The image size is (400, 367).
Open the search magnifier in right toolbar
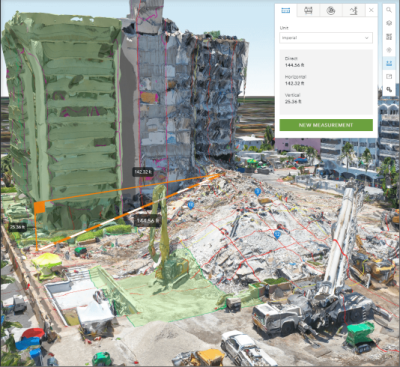tap(389, 10)
